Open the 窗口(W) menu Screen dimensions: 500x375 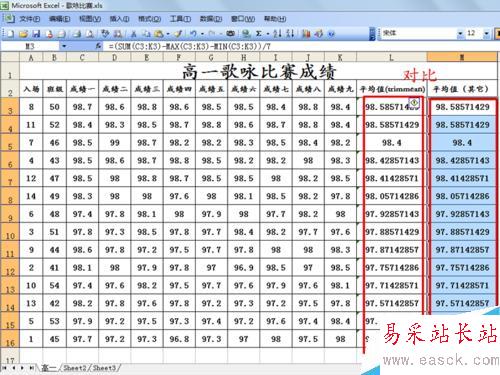point(243,19)
